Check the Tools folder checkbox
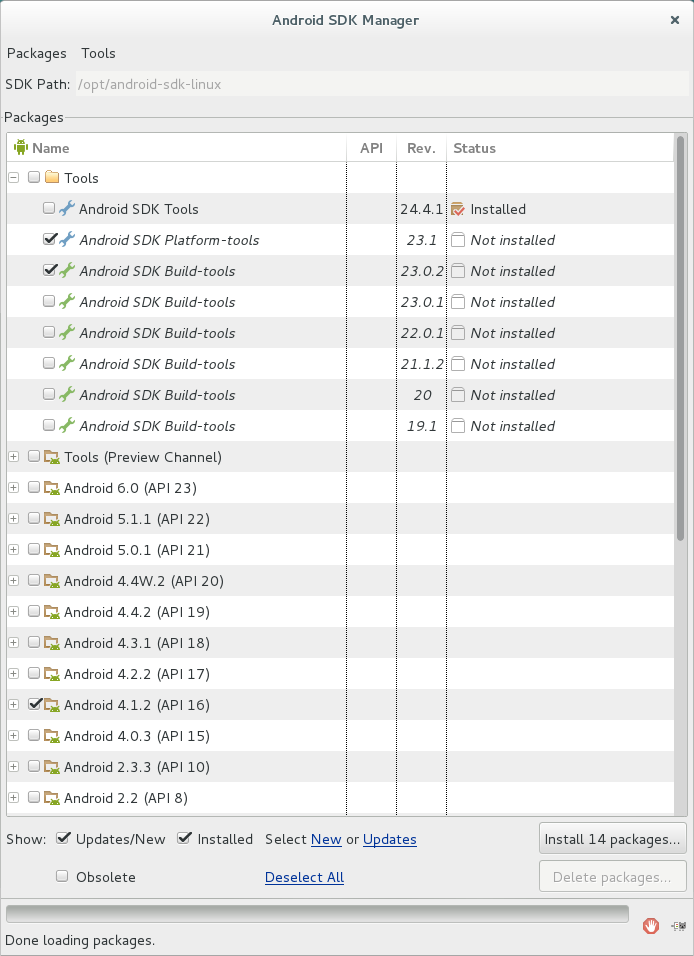This screenshot has height=956, width=694. coord(34,177)
